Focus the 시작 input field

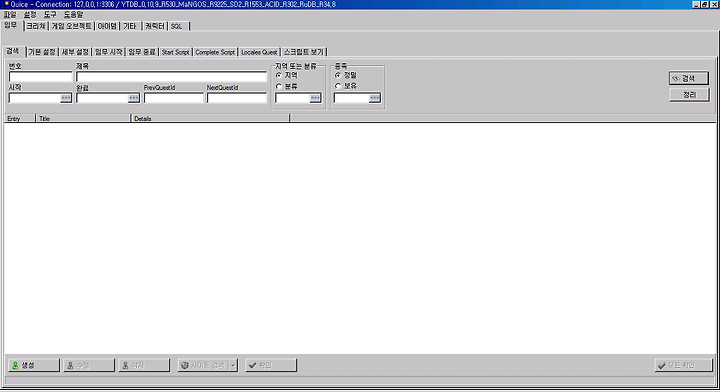click(x=34, y=98)
